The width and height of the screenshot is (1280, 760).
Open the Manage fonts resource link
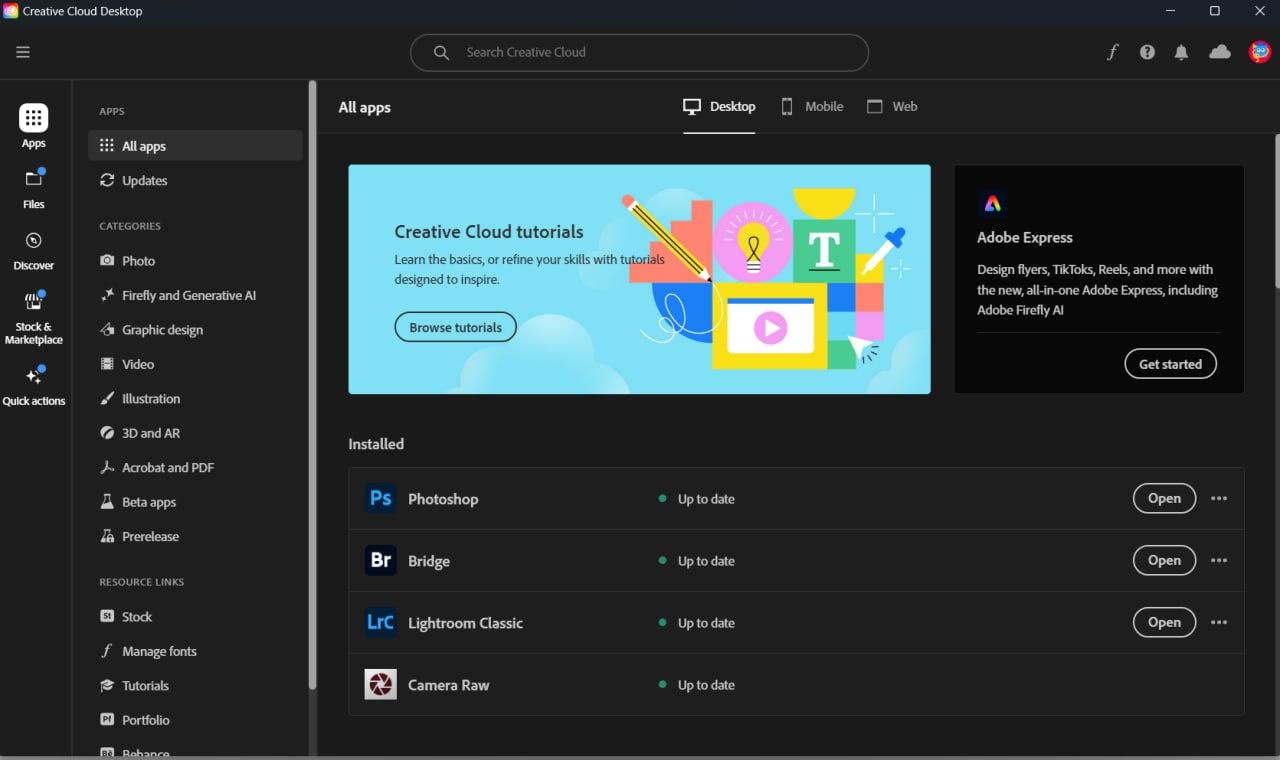(196, 651)
